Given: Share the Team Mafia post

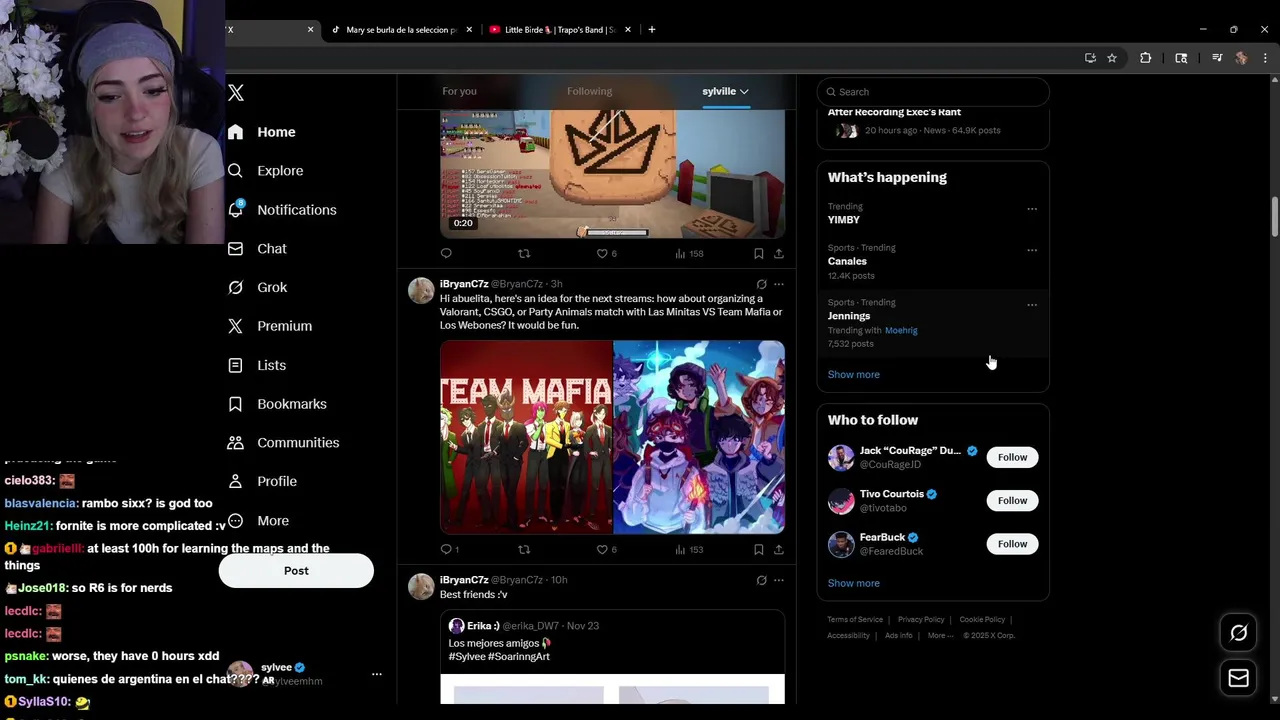Looking at the screenshot, I should pyautogui.click(x=779, y=549).
